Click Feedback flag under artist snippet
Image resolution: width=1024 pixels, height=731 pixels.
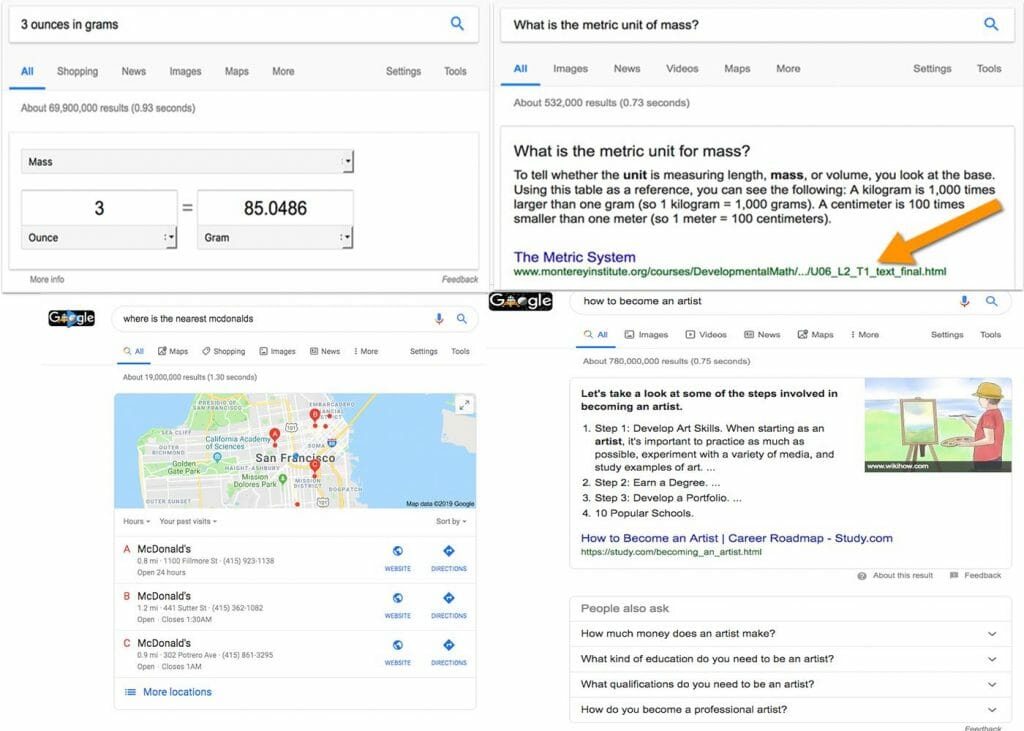click(954, 576)
